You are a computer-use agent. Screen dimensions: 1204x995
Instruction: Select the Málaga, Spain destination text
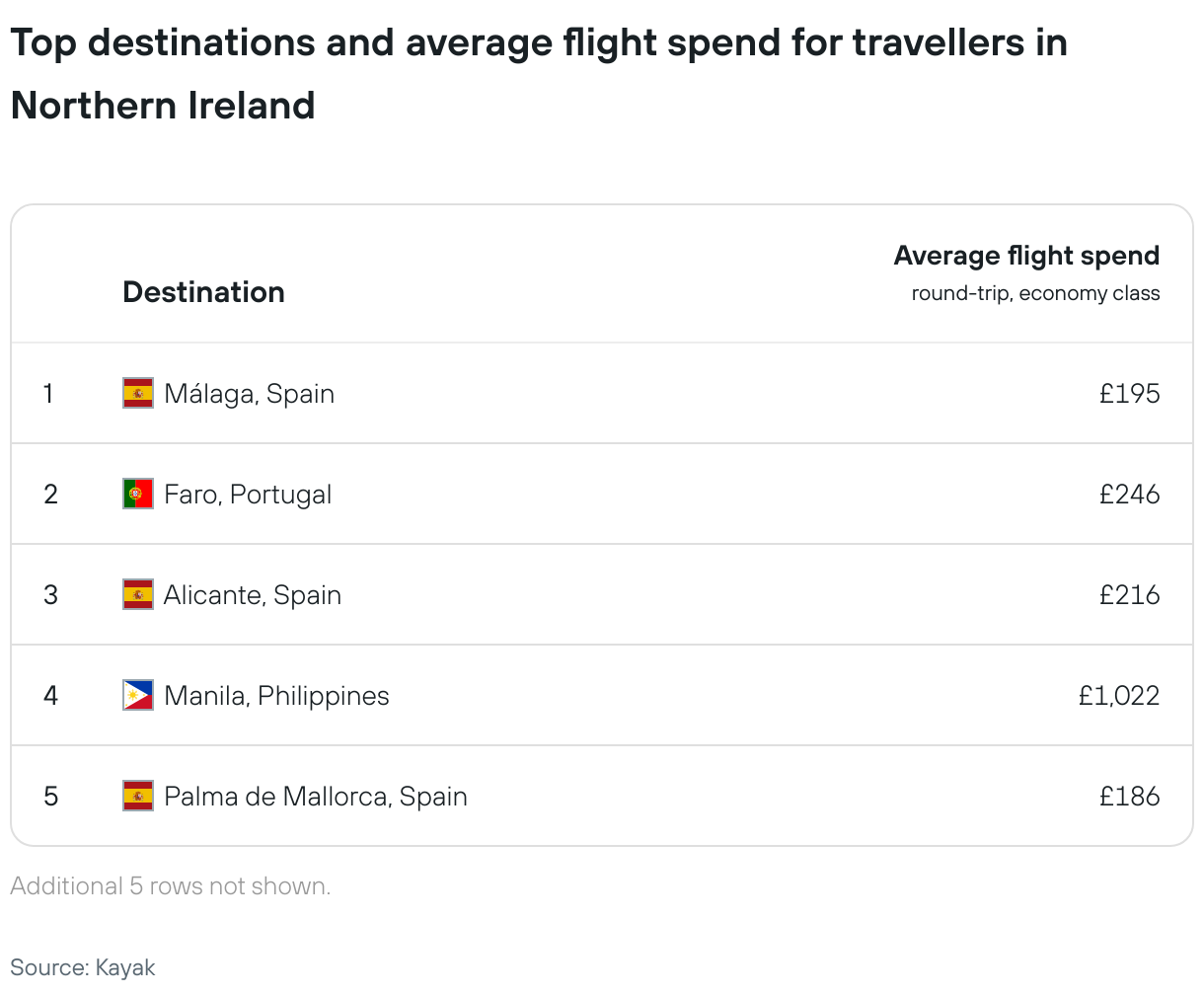(249, 394)
